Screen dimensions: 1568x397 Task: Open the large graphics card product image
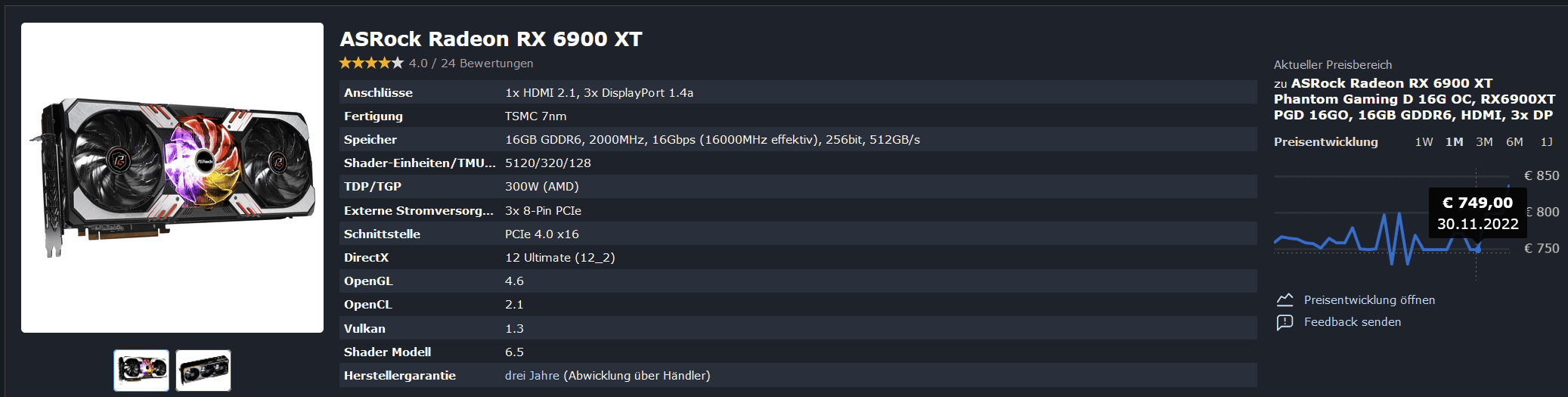pos(172,178)
